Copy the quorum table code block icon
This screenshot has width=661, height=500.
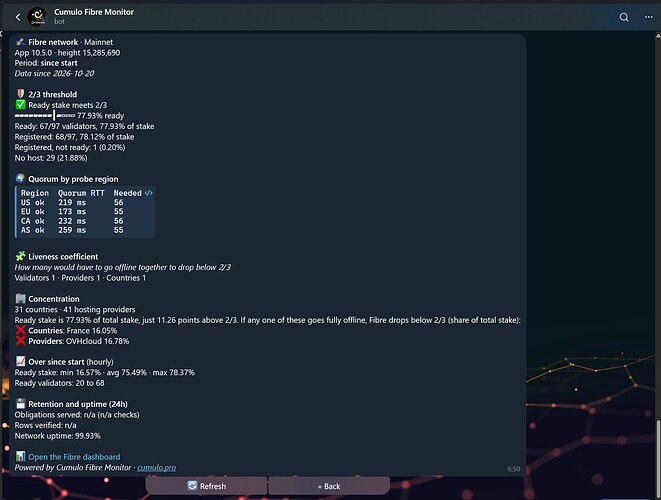pos(148,193)
